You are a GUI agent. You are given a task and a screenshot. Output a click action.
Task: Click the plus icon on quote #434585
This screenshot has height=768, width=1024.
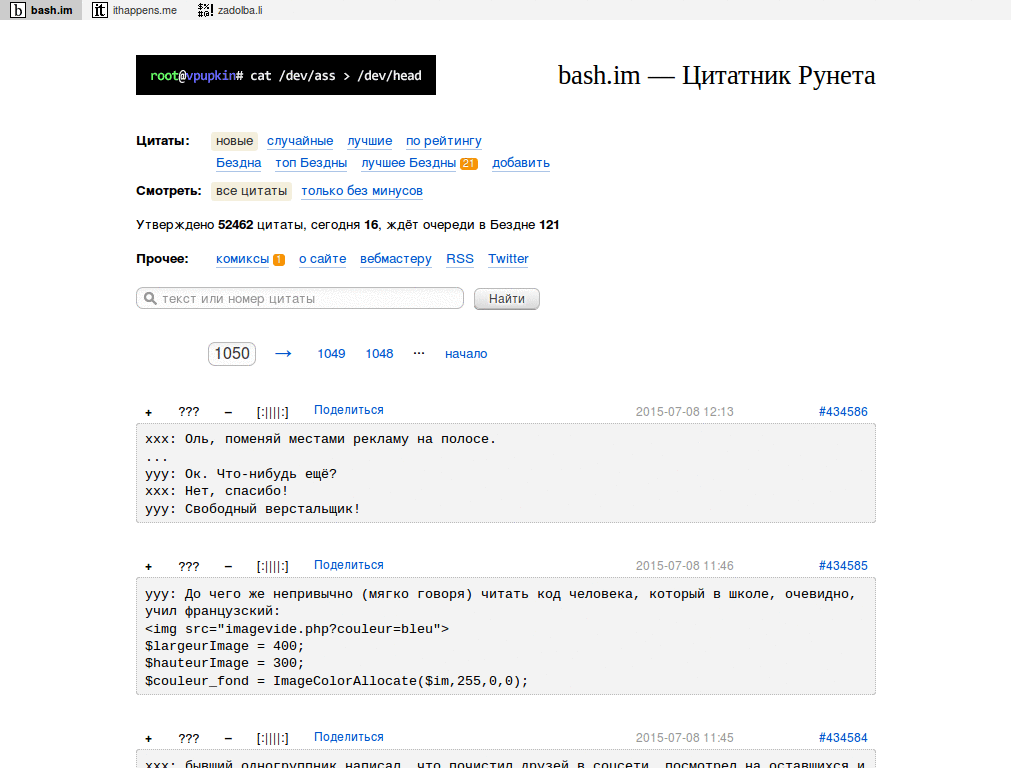click(x=148, y=566)
